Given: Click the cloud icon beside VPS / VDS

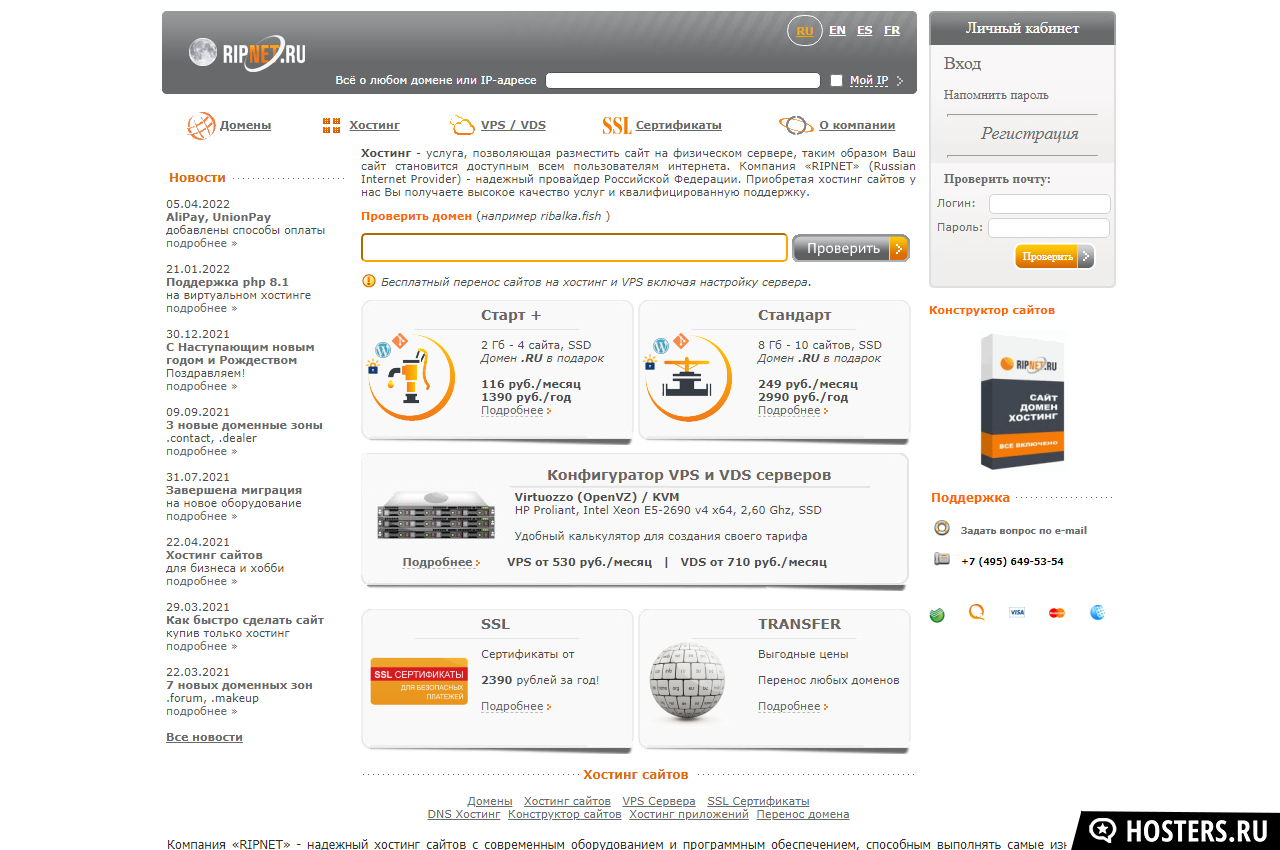Looking at the screenshot, I should pyautogui.click(x=462, y=125).
